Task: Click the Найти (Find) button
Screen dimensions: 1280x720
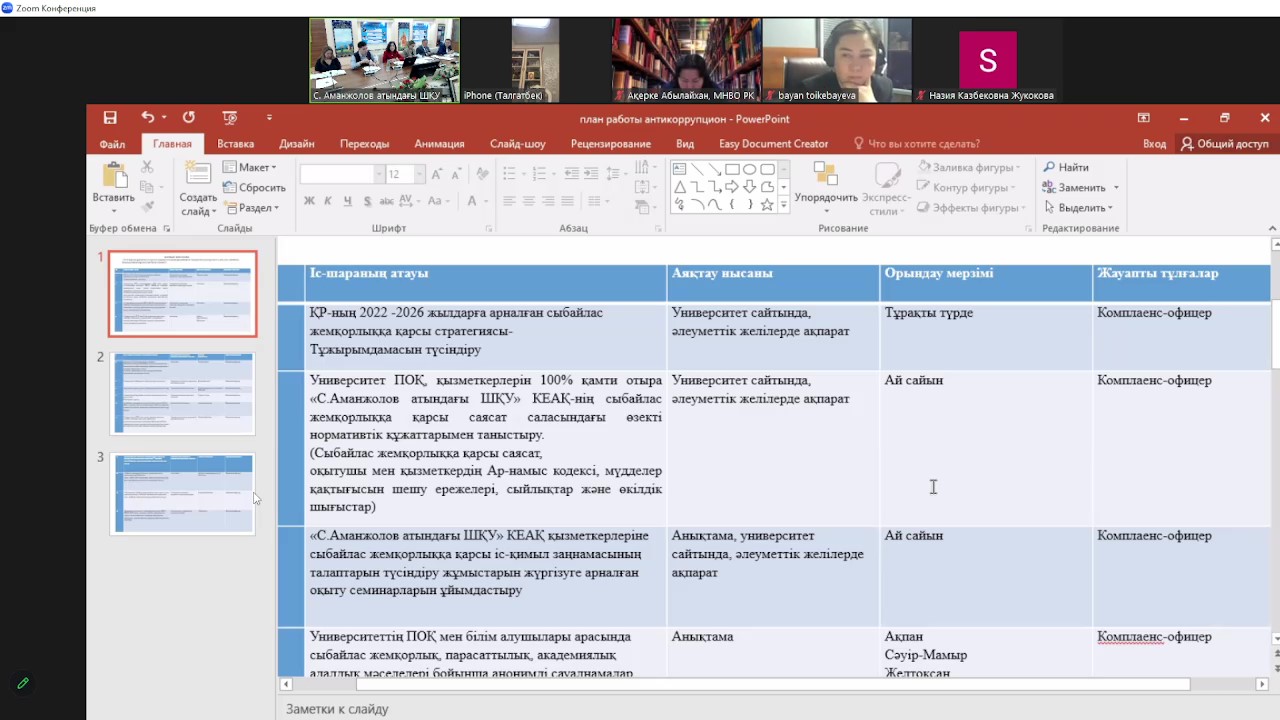Action: [x=1066, y=167]
